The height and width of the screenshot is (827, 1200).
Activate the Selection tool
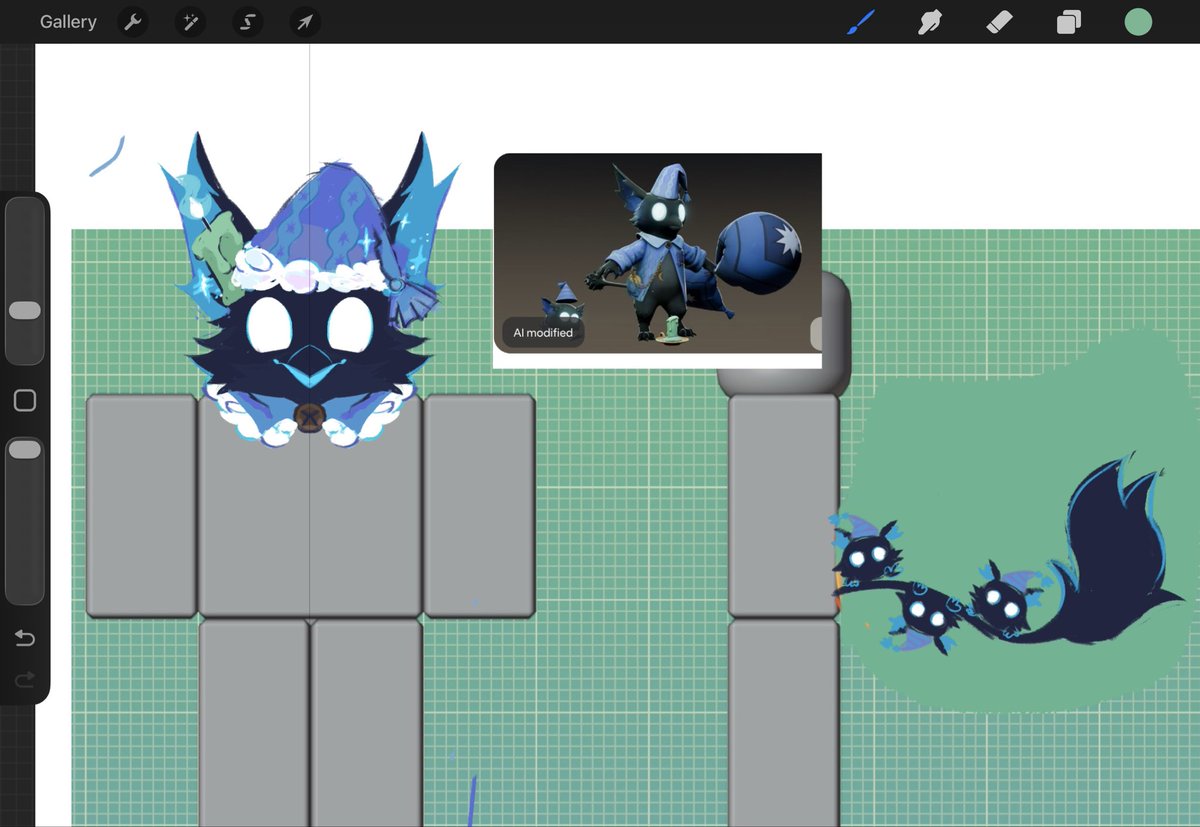point(248,22)
